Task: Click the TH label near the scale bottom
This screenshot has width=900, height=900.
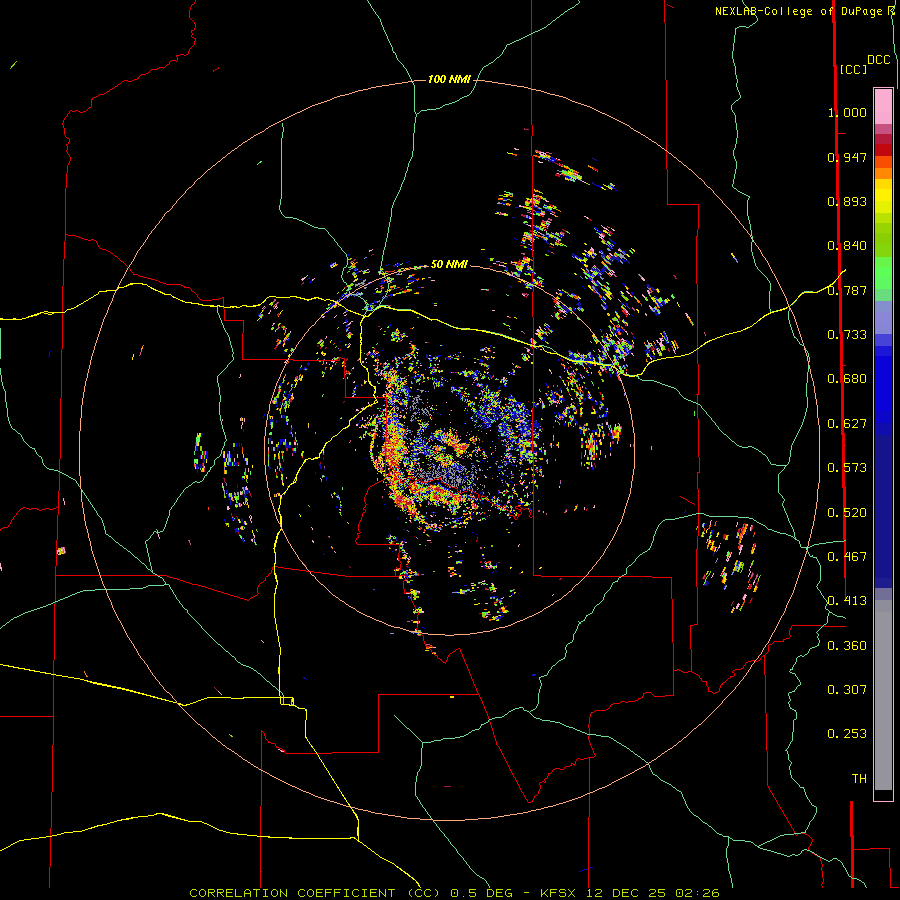Action: (x=859, y=779)
